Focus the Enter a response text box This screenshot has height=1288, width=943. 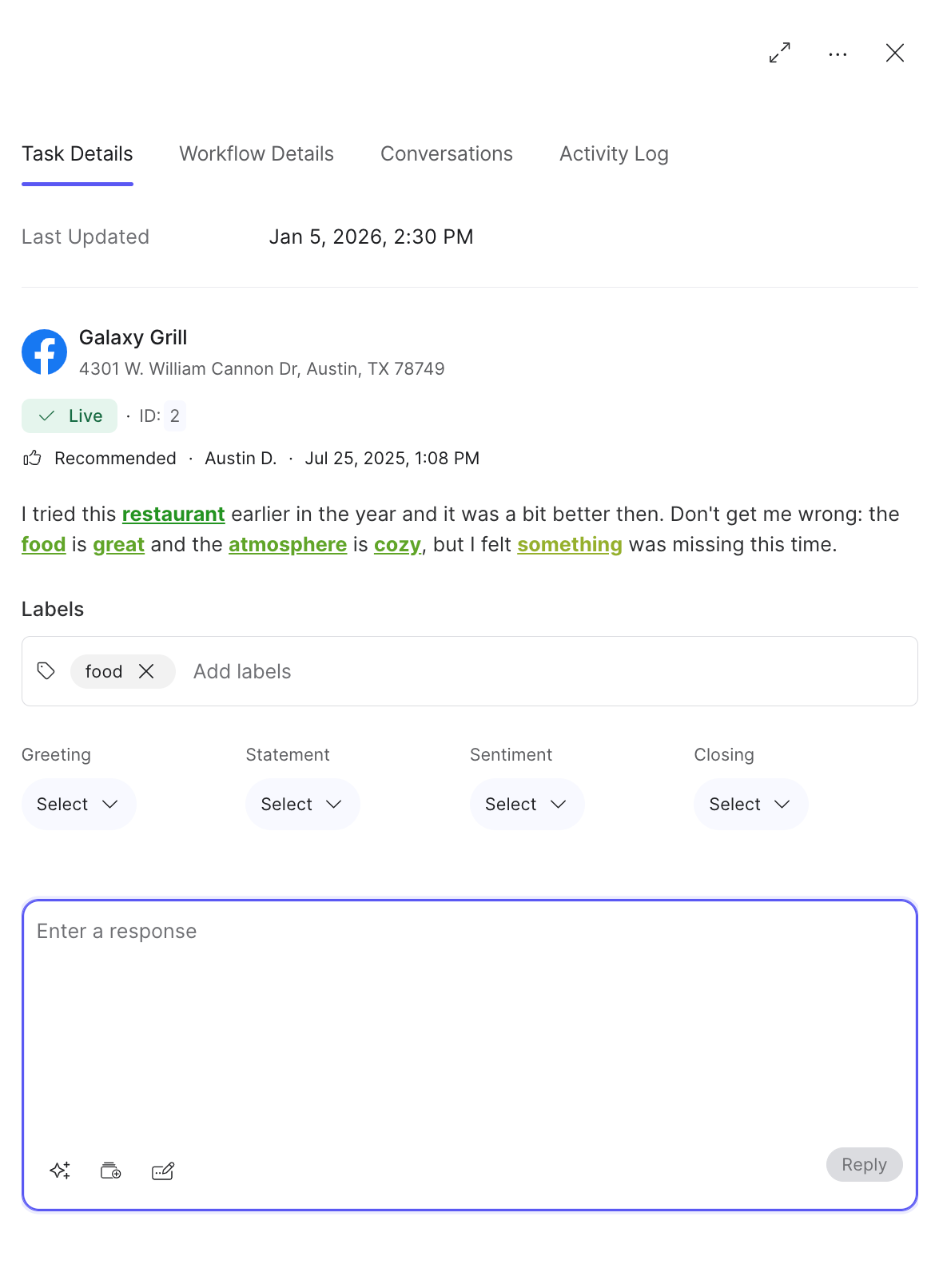(x=470, y=1023)
